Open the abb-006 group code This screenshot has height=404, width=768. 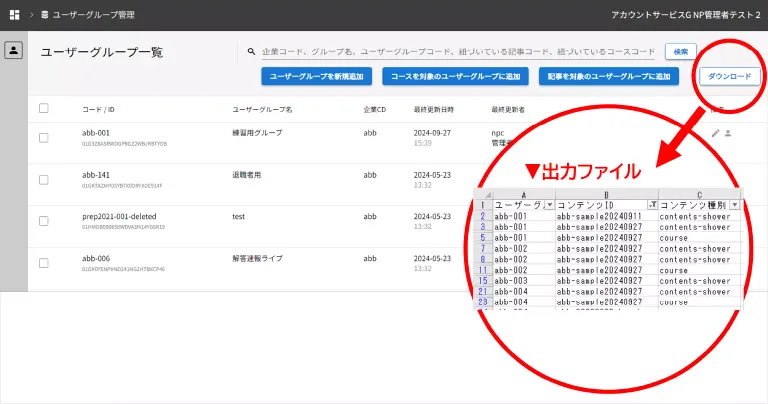[x=96, y=259]
